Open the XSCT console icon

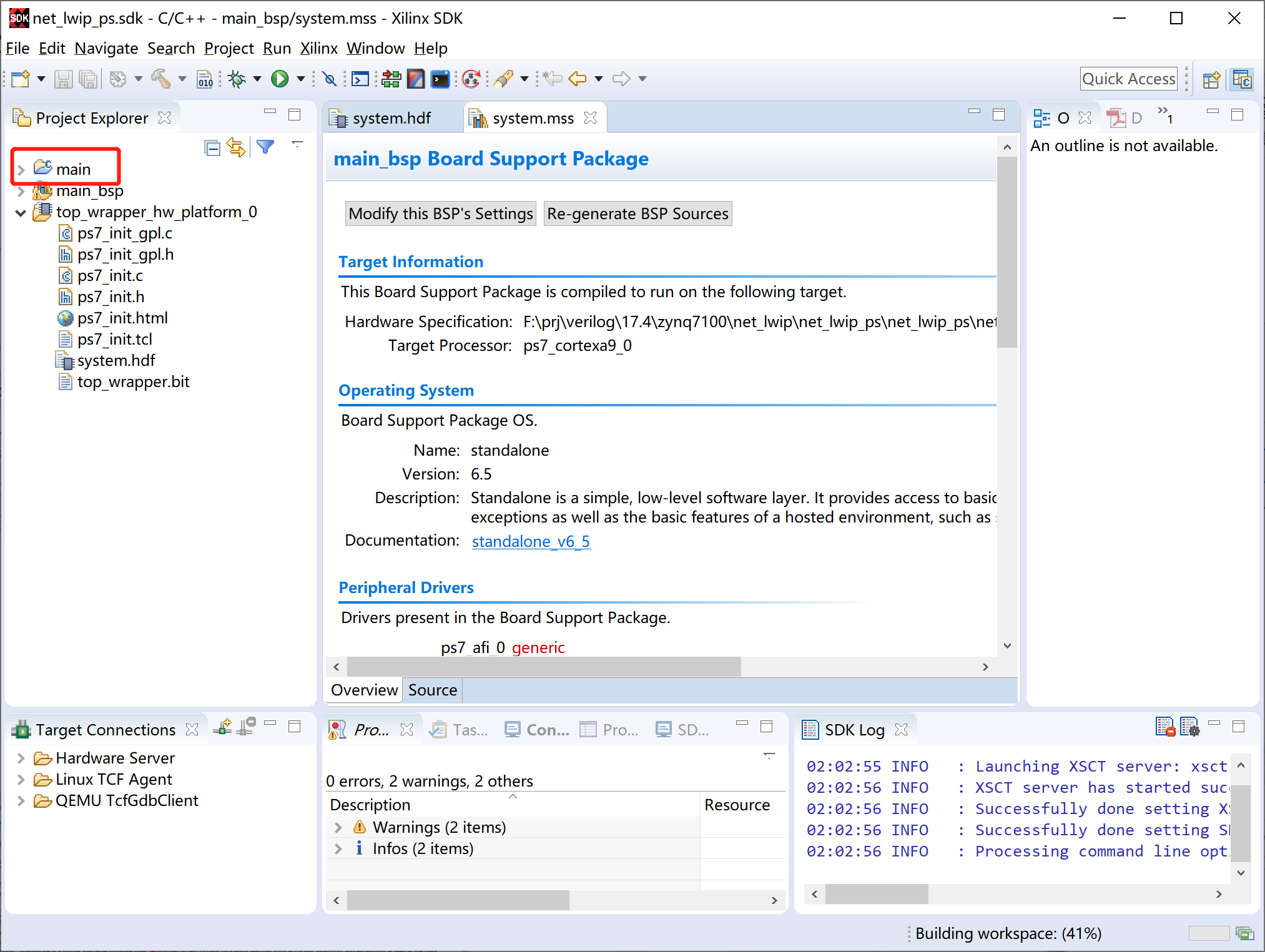(x=360, y=79)
